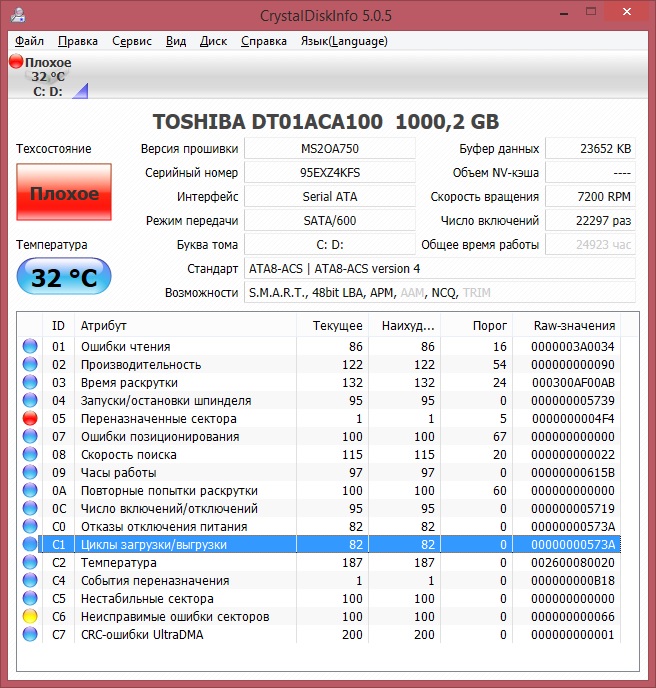Image resolution: width=656 pixels, height=688 pixels.
Task: Select the Запуски/остановки шпинделя row
Action: click(319, 400)
